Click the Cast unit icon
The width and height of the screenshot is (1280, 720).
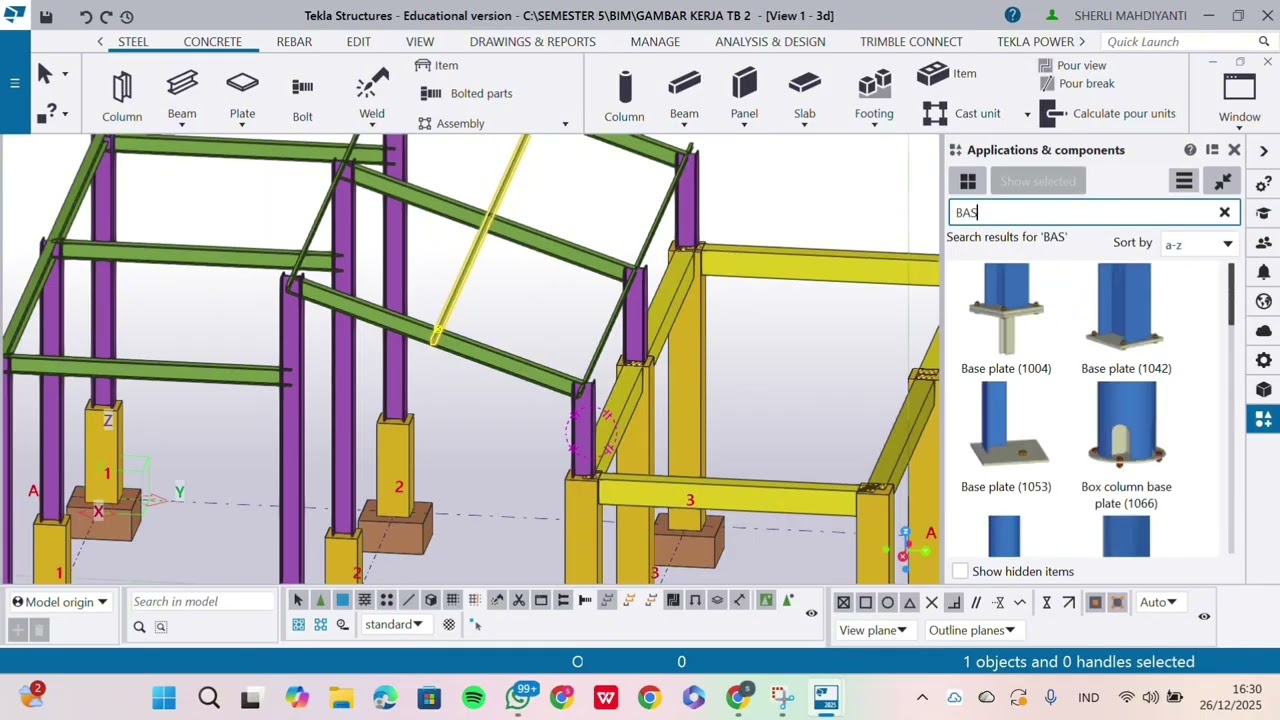point(934,113)
